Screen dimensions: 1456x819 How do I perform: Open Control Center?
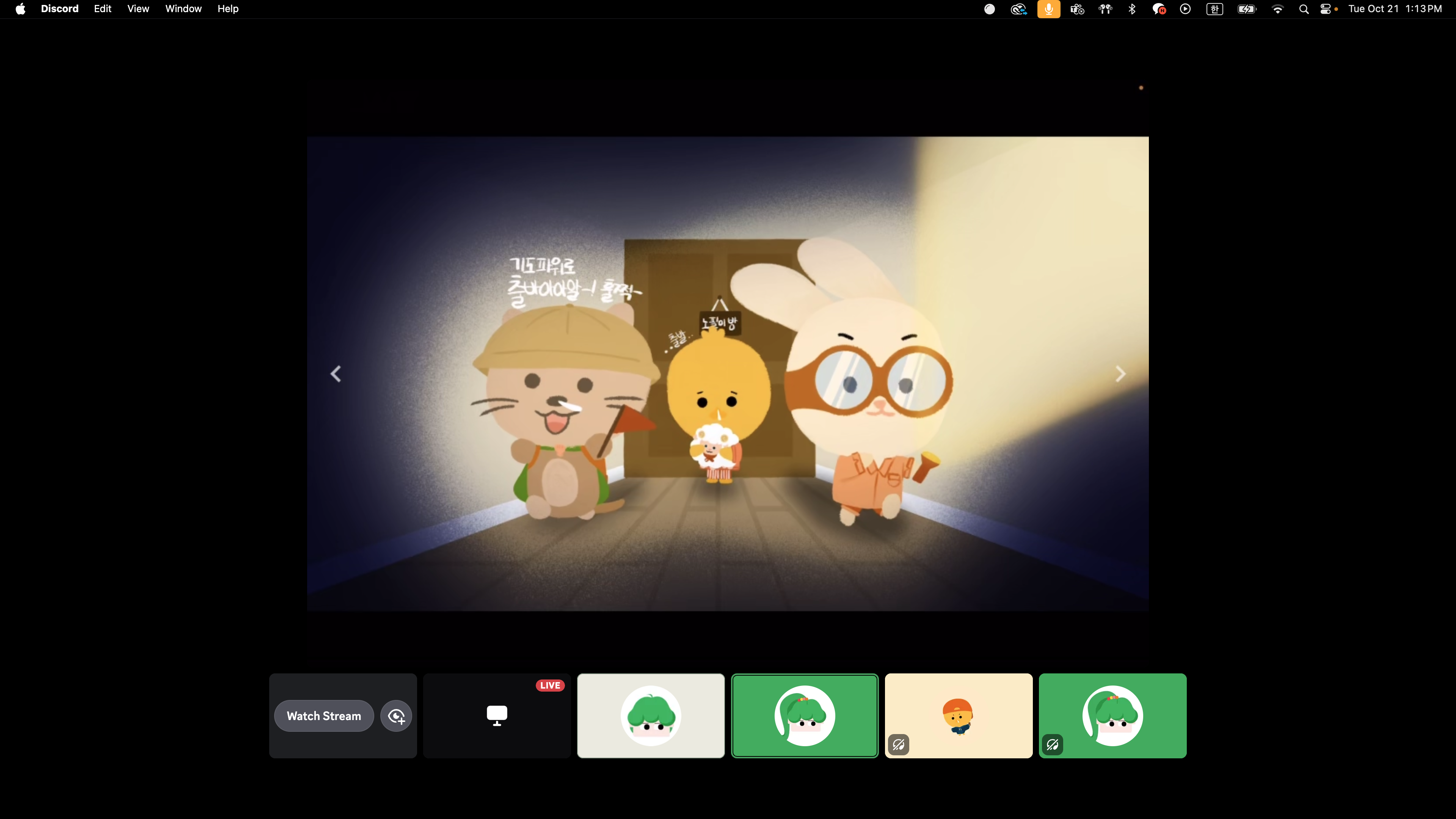coord(1326,9)
